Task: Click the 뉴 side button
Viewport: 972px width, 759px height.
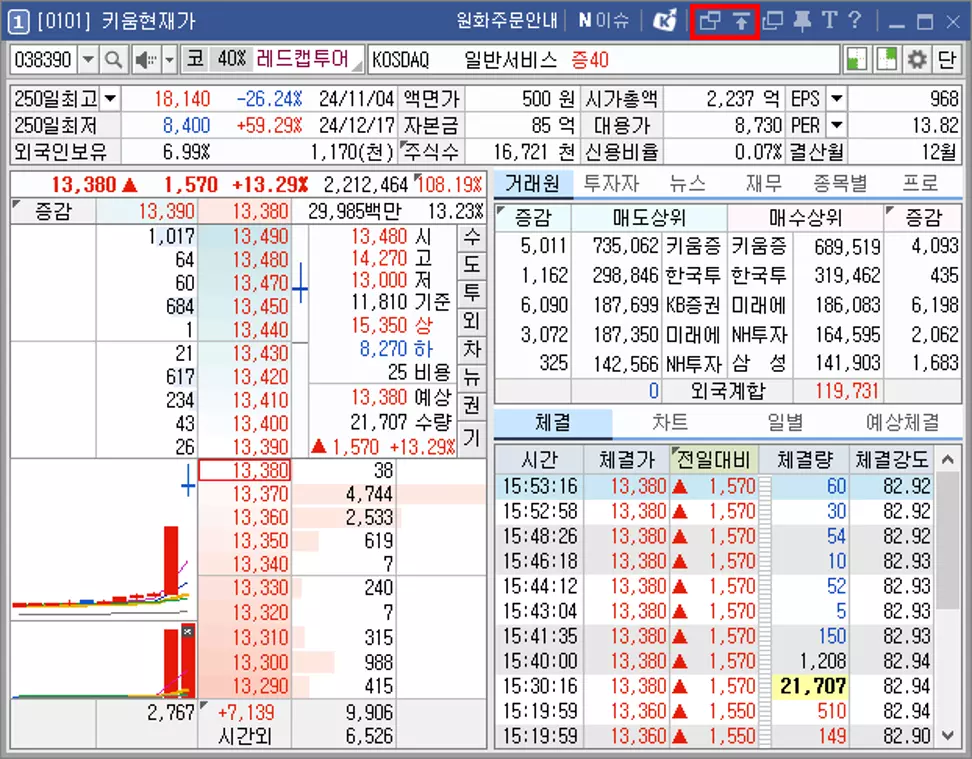Action: pos(472,377)
